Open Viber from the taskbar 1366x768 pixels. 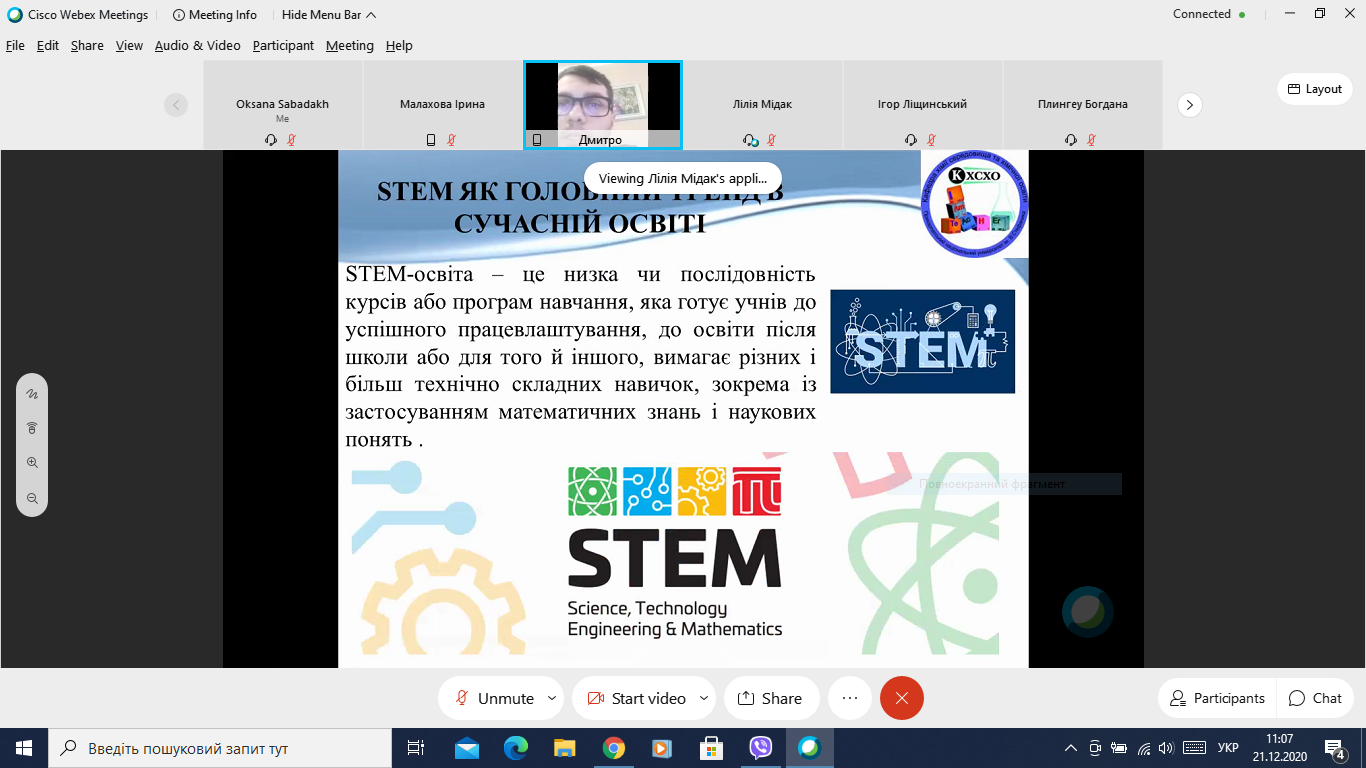click(761, 748)
